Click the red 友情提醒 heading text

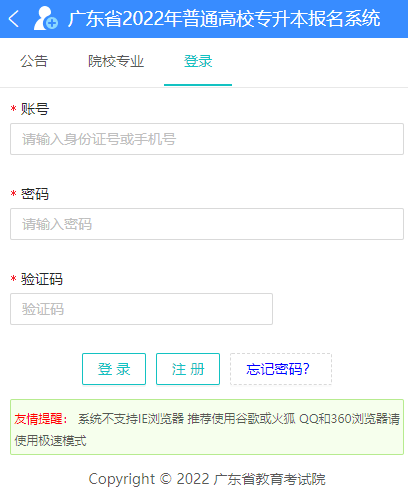pos(41,419)
